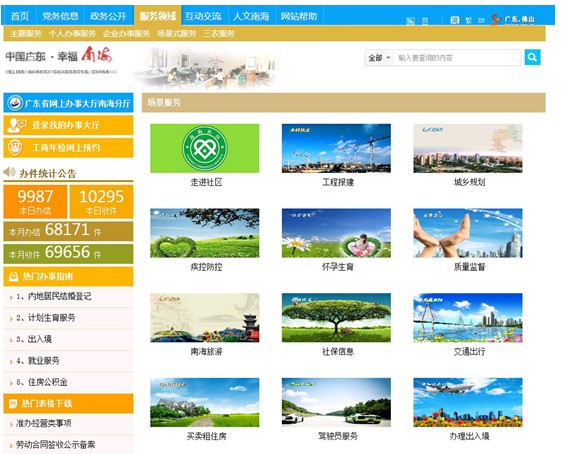561x454 pixels.
Task: Open the 劳动合同签收公示备案 link
Action: 55,445
